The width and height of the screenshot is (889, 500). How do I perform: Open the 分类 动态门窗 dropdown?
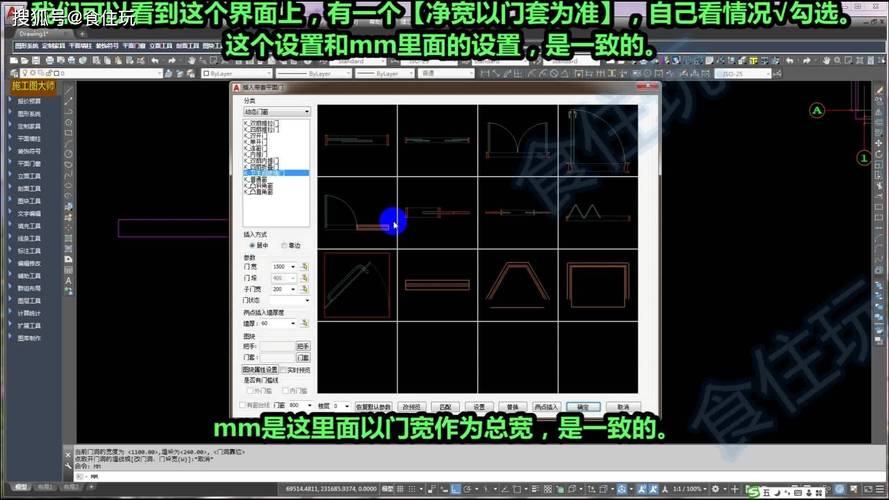pos(276,112)
